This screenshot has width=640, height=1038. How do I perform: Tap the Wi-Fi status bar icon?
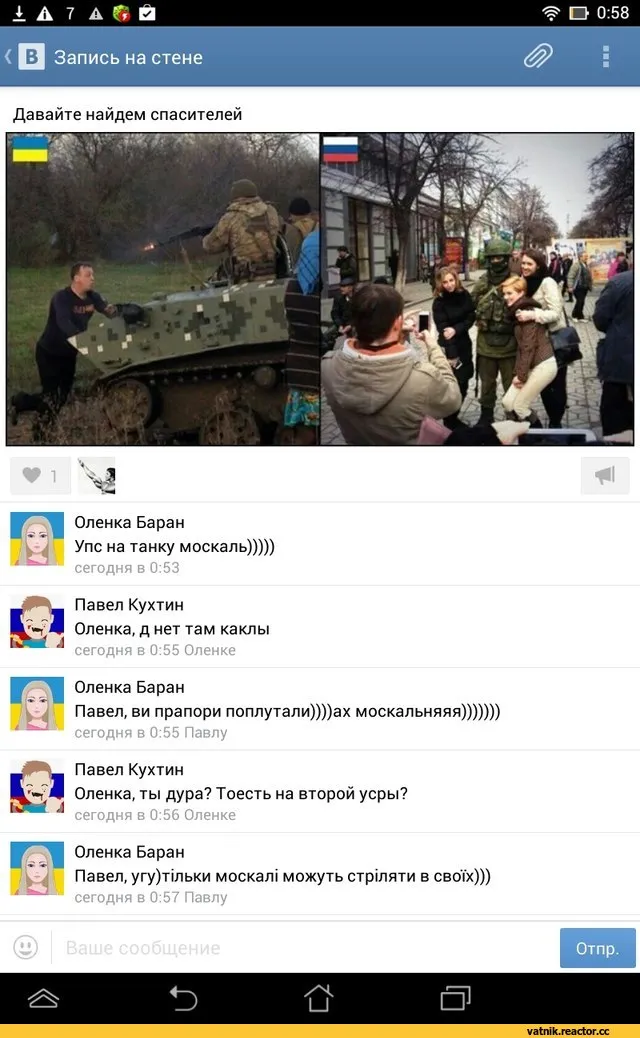[551, 13]
